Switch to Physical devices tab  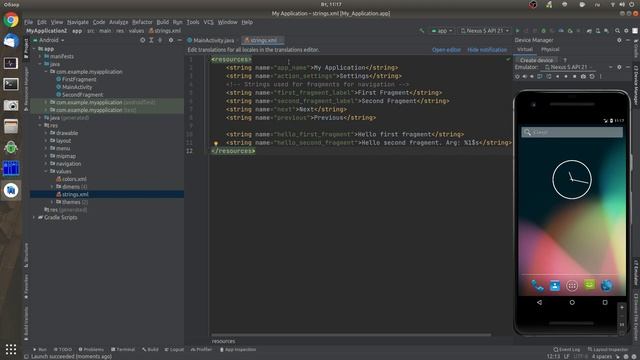tap(550, 49)
